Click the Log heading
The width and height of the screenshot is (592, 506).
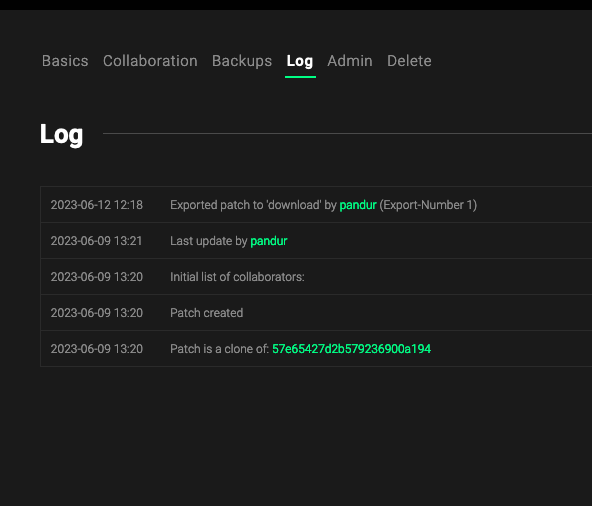point(62,134)
